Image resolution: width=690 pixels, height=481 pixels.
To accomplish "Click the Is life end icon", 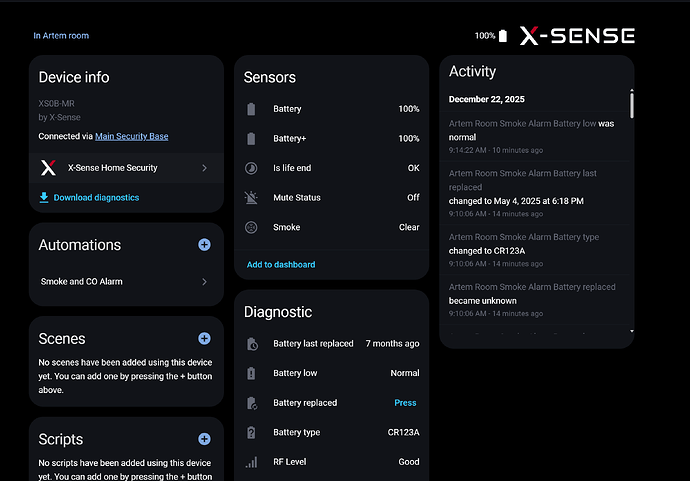I will tap(251, 168).
